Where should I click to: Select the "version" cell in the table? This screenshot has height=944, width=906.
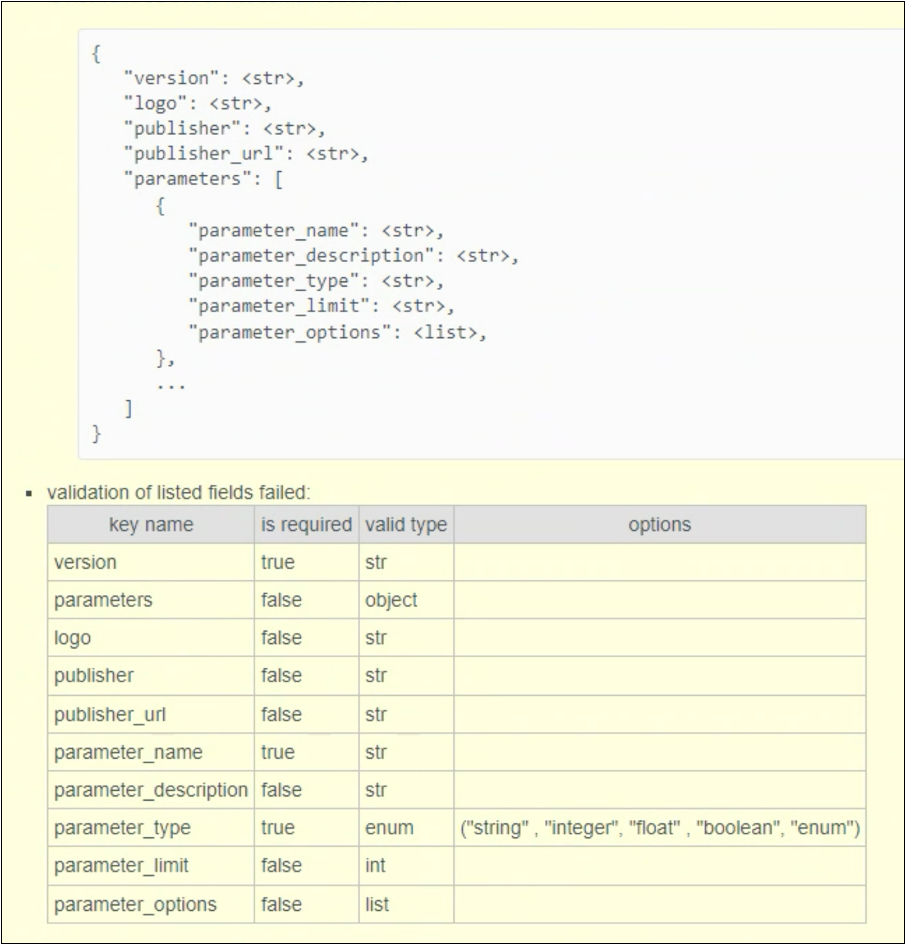151,562
